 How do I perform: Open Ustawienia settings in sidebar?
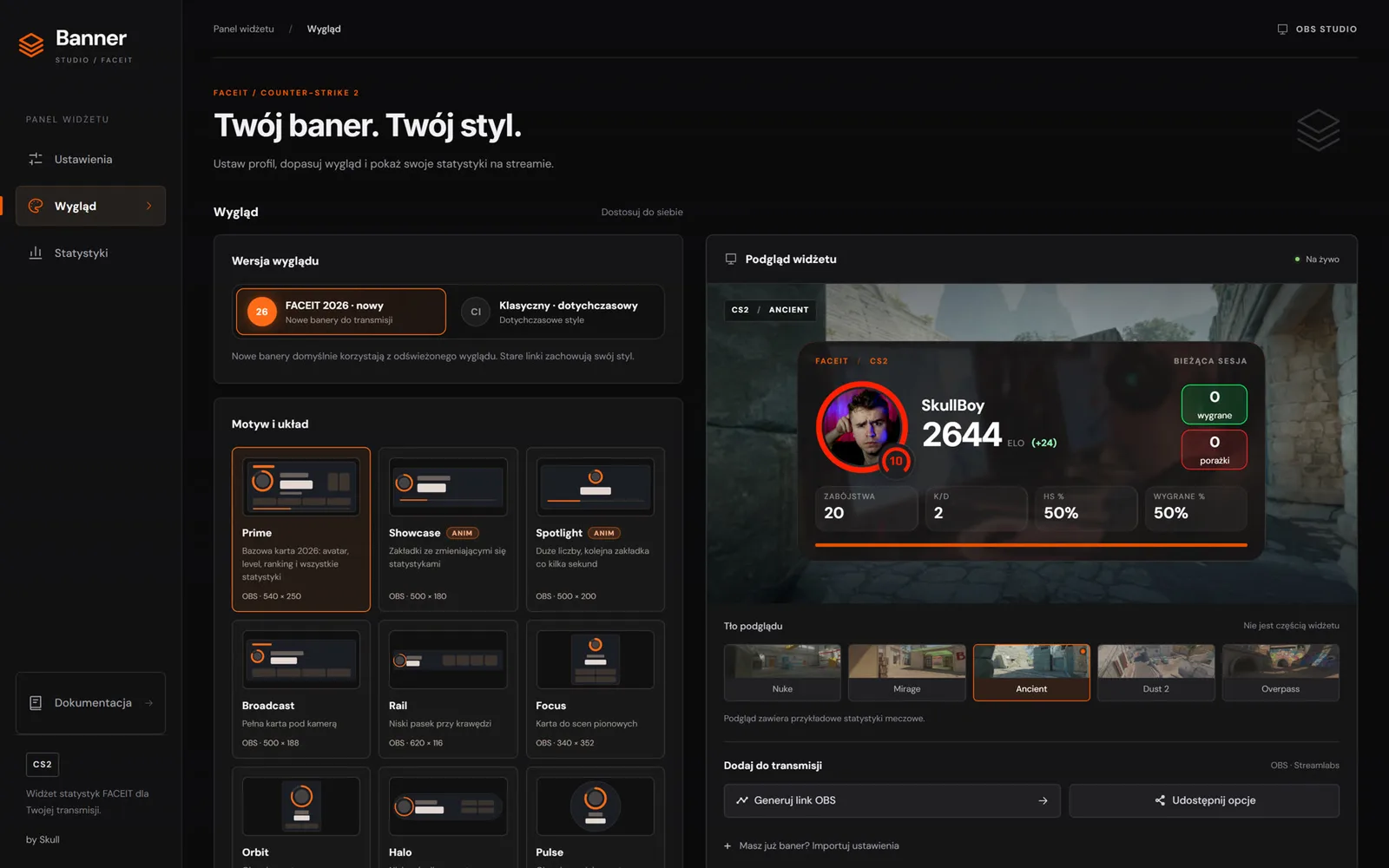tap(90, 159)
